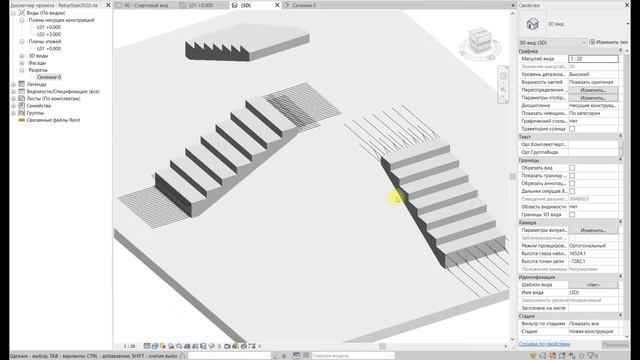
Task: Expand the Легенды node
Action: 13,84
